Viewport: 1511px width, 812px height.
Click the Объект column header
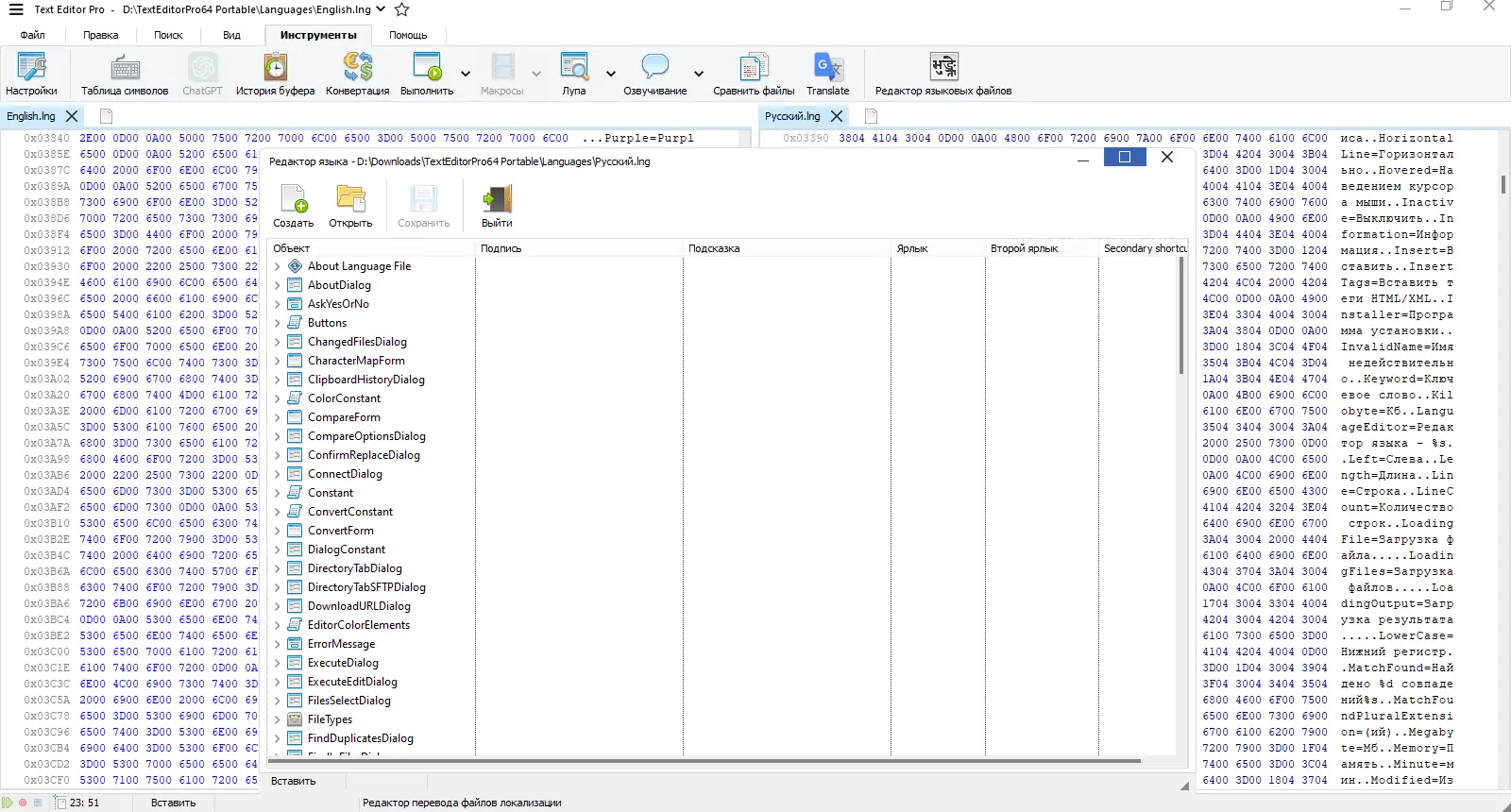371,248
